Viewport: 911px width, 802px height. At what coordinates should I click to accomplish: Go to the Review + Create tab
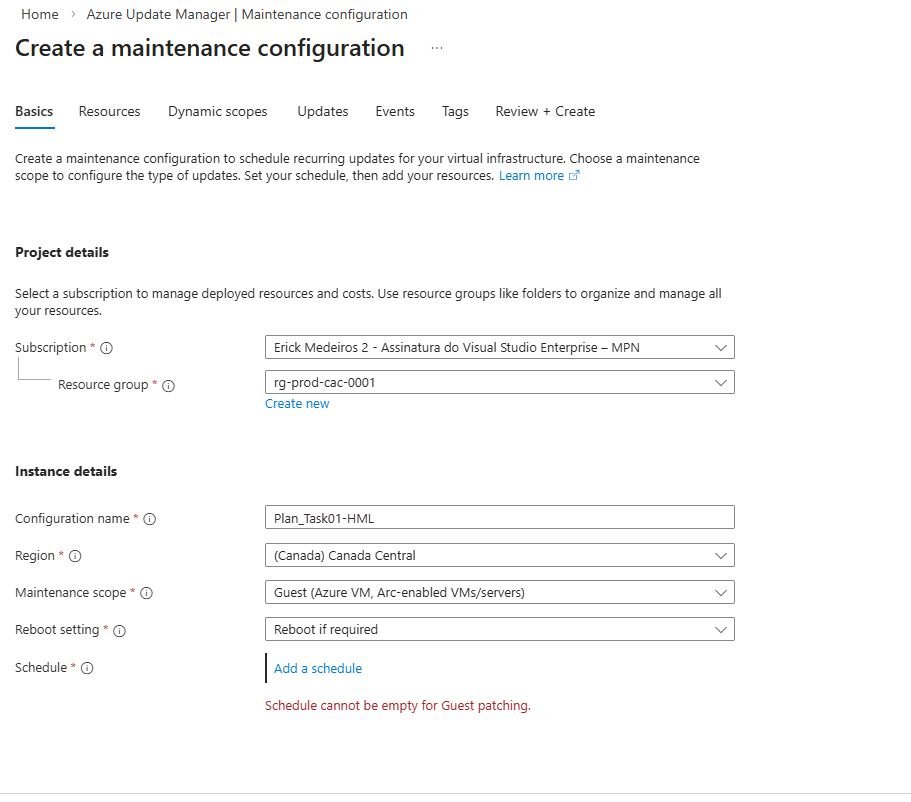click(x=545, y=111)
